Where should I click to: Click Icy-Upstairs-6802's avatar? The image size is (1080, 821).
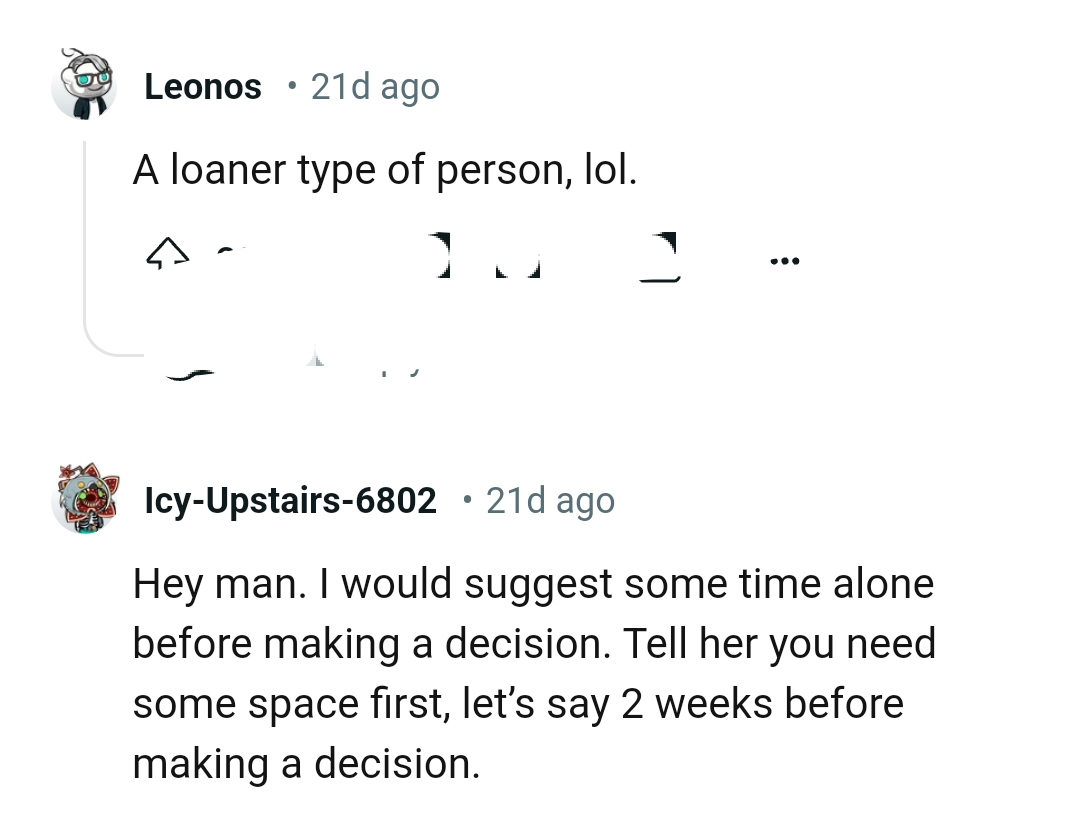pos(85,500)
